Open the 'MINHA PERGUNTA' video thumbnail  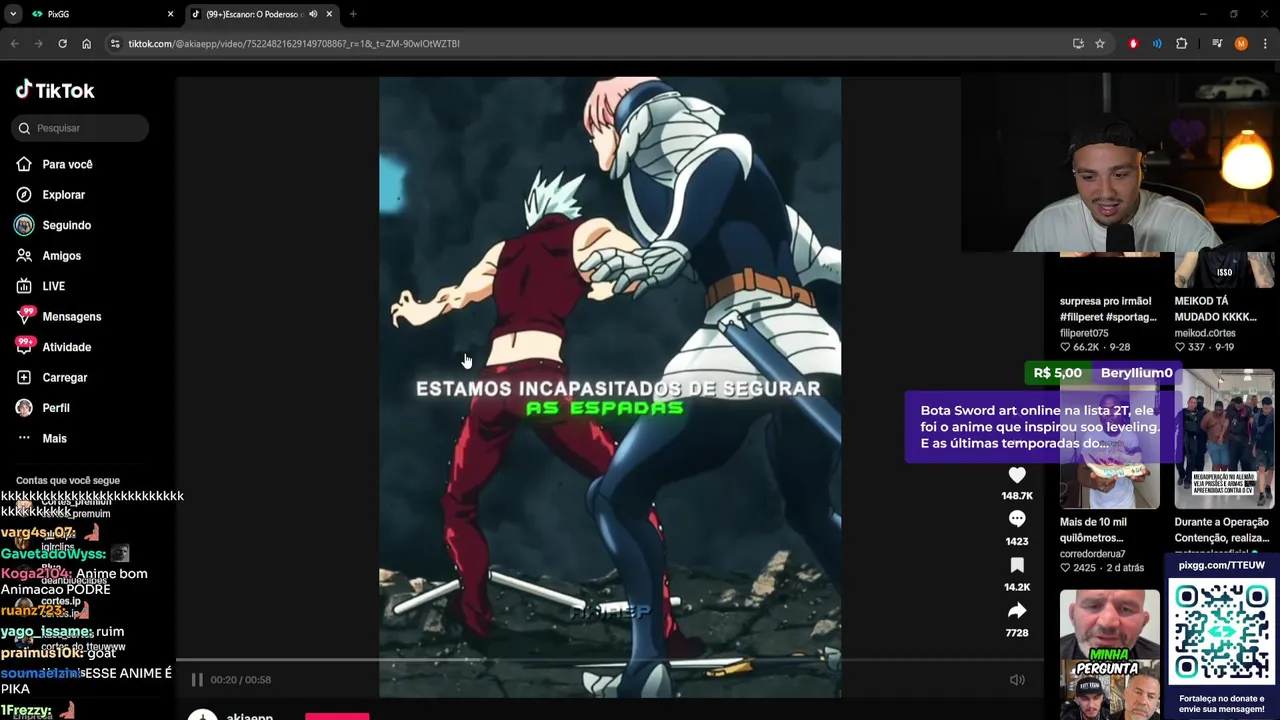(1110, 655)
